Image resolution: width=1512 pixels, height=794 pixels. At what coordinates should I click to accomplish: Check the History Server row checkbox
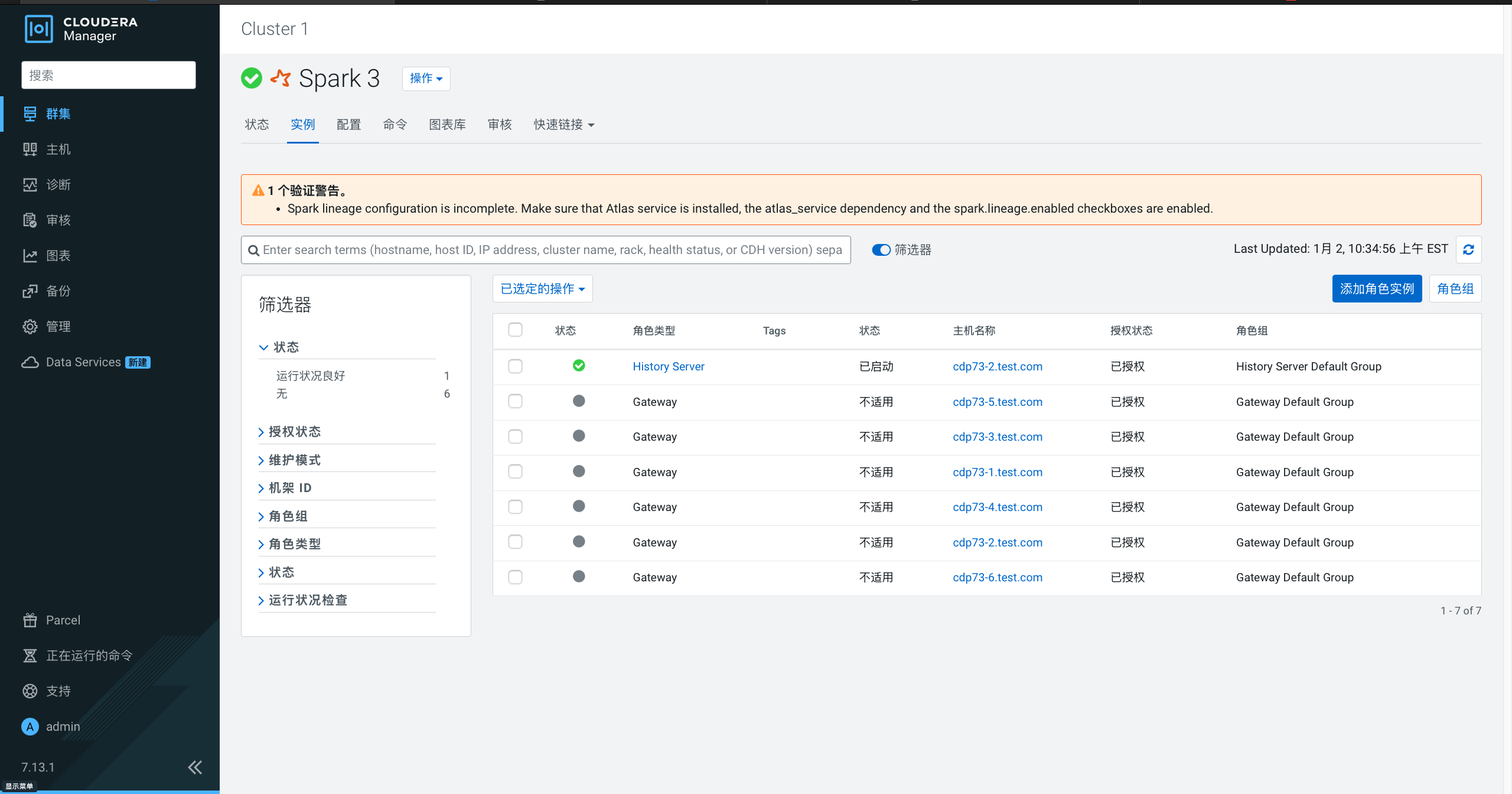point(515,366)
